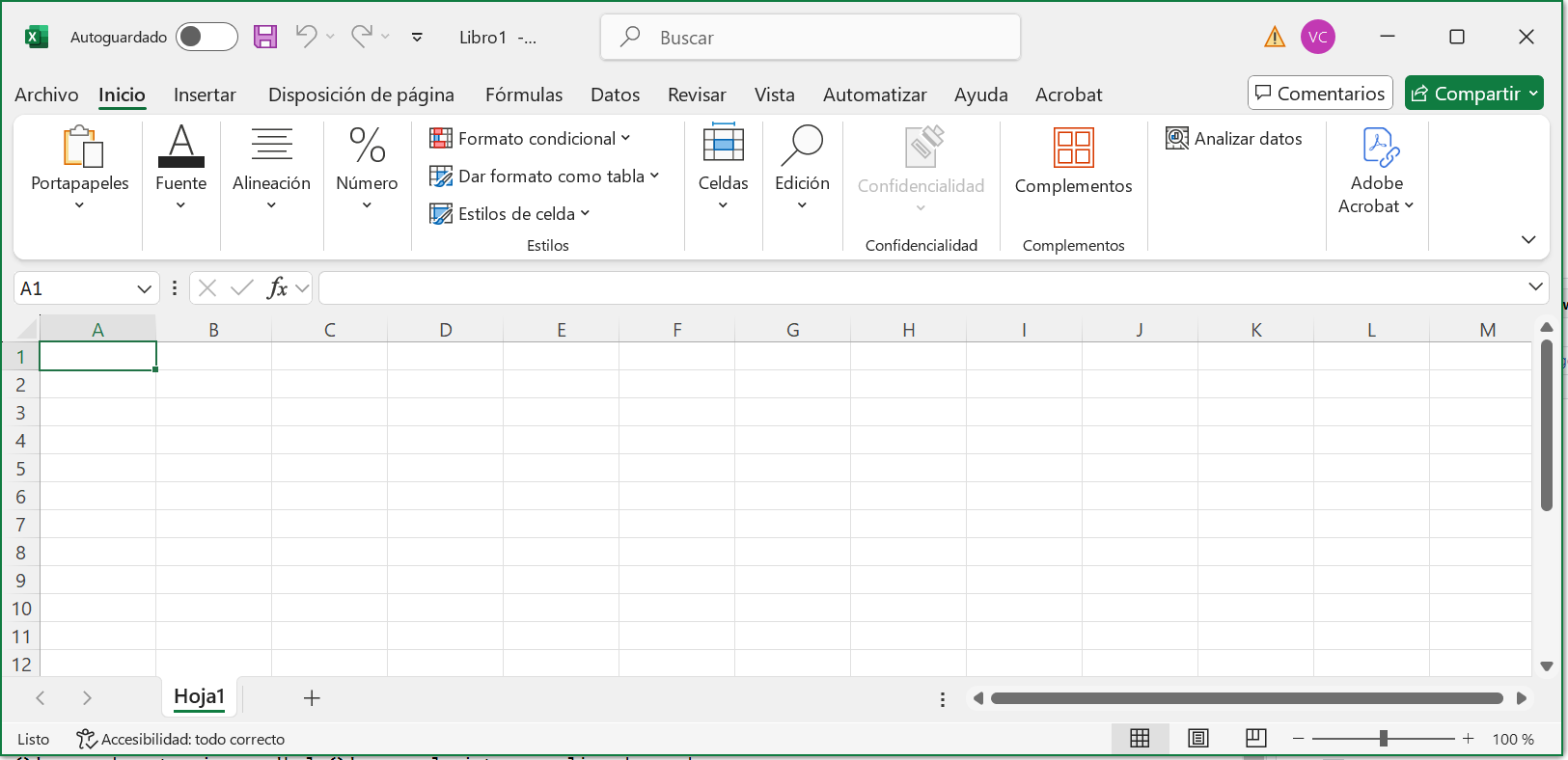Switch to Page Break Preview view
1568x760 pixels.
1255,739
